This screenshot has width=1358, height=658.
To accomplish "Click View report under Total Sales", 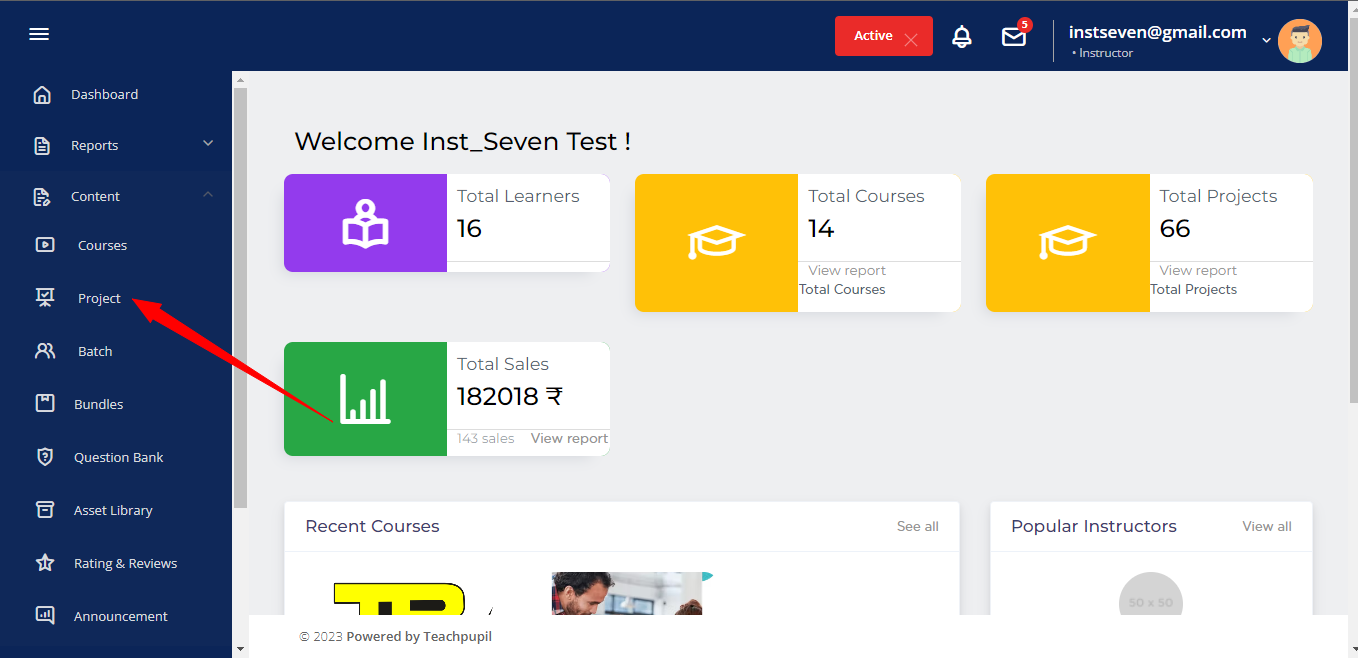I will point(569,438).
